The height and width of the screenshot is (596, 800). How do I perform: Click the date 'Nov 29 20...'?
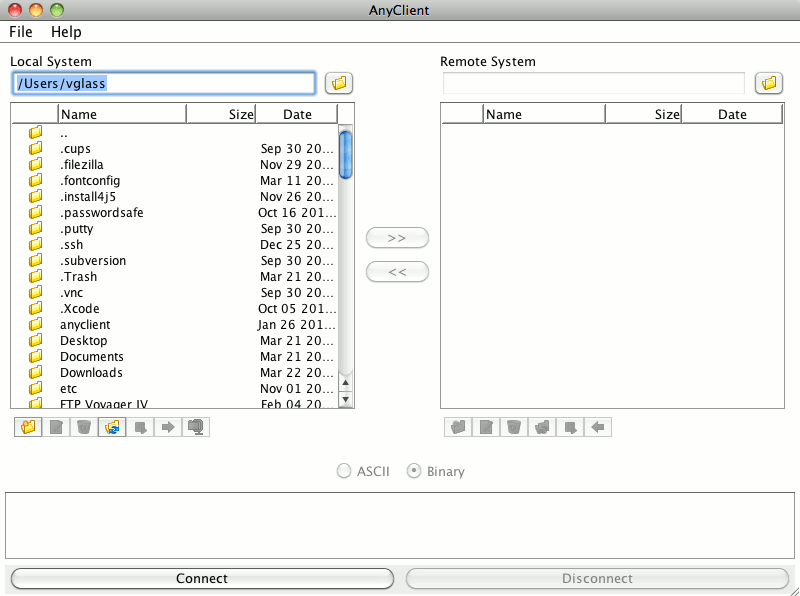297,164
